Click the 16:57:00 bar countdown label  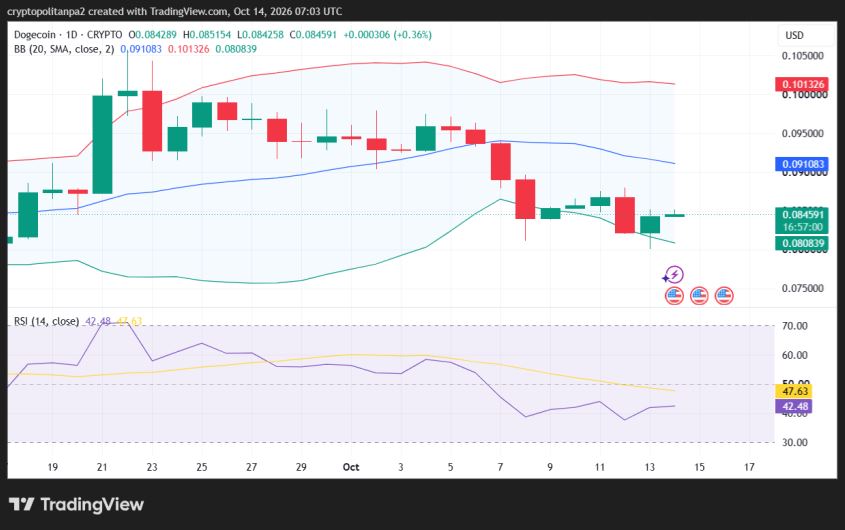802,227
